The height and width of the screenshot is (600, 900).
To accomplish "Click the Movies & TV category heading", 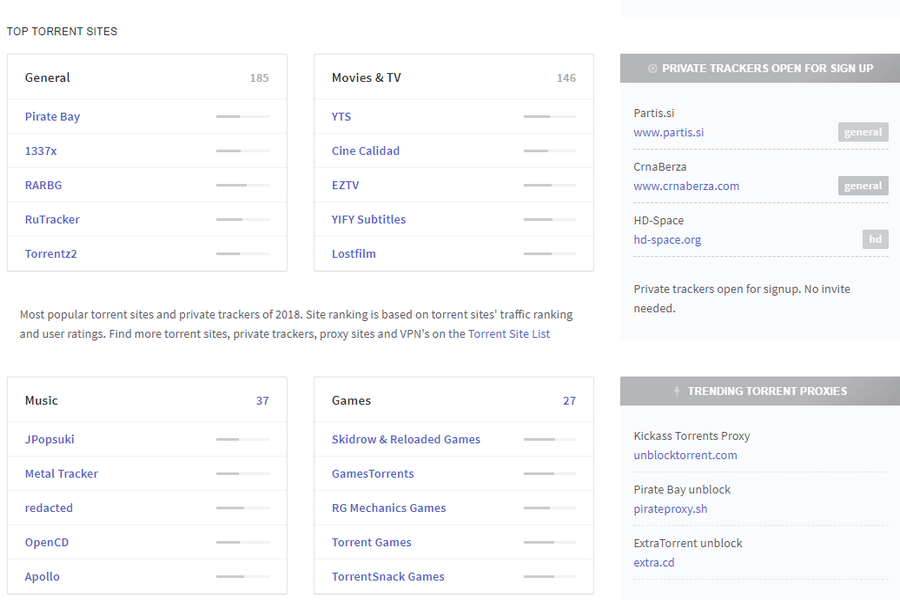I will [366, 78].
